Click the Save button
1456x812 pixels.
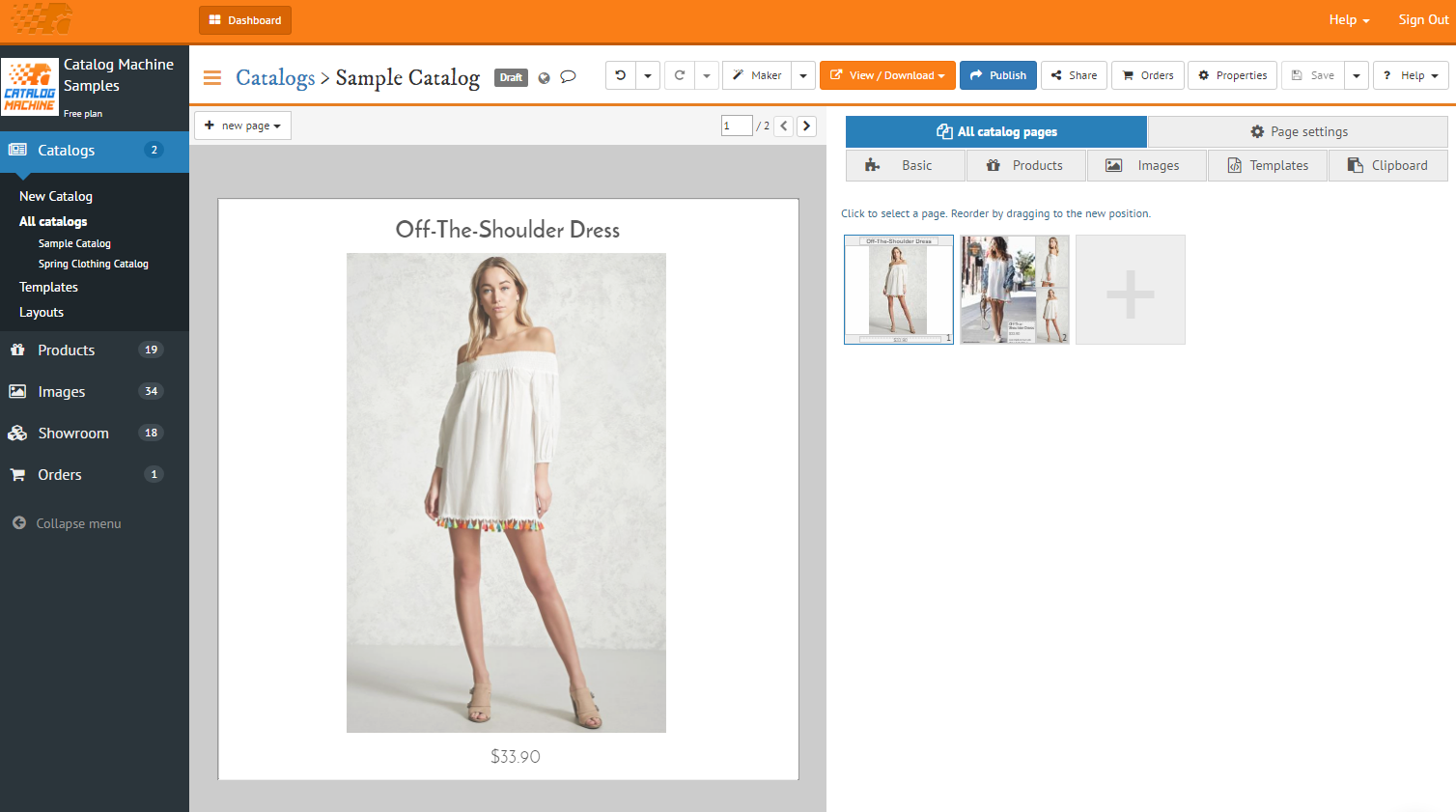(x=1313, y=75)
